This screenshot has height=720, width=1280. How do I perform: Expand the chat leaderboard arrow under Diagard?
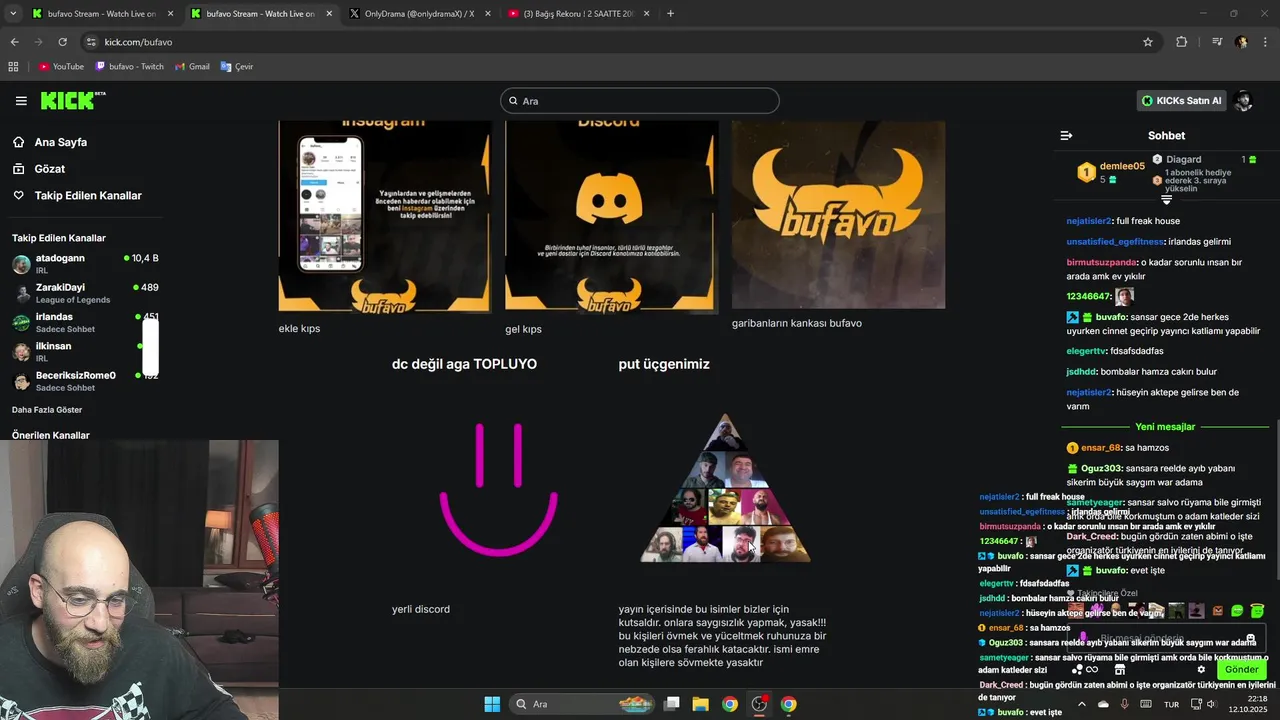1166,200
